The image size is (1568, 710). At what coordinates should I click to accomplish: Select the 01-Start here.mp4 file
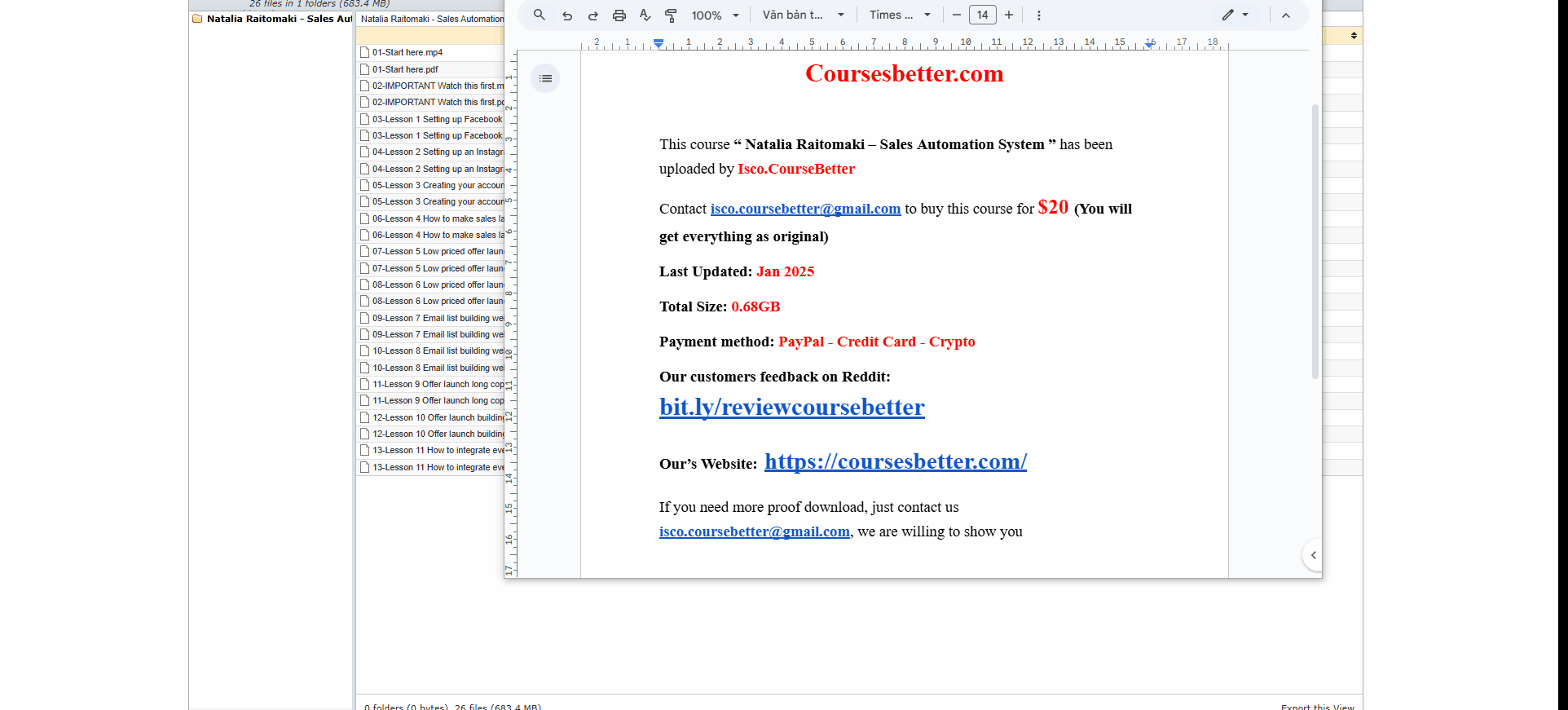coord(407,52)
